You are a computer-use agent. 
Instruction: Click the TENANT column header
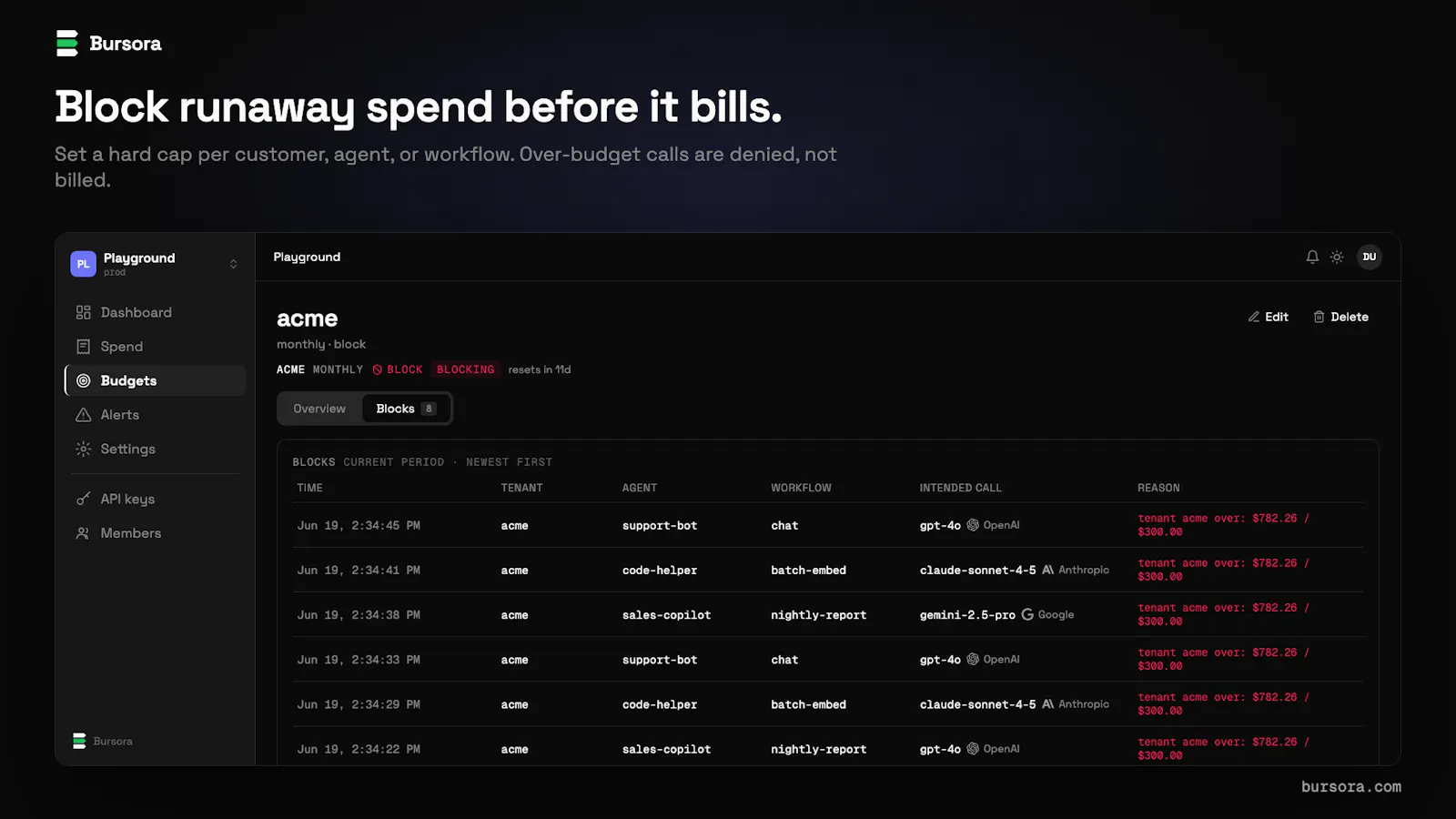coord(521,488)
